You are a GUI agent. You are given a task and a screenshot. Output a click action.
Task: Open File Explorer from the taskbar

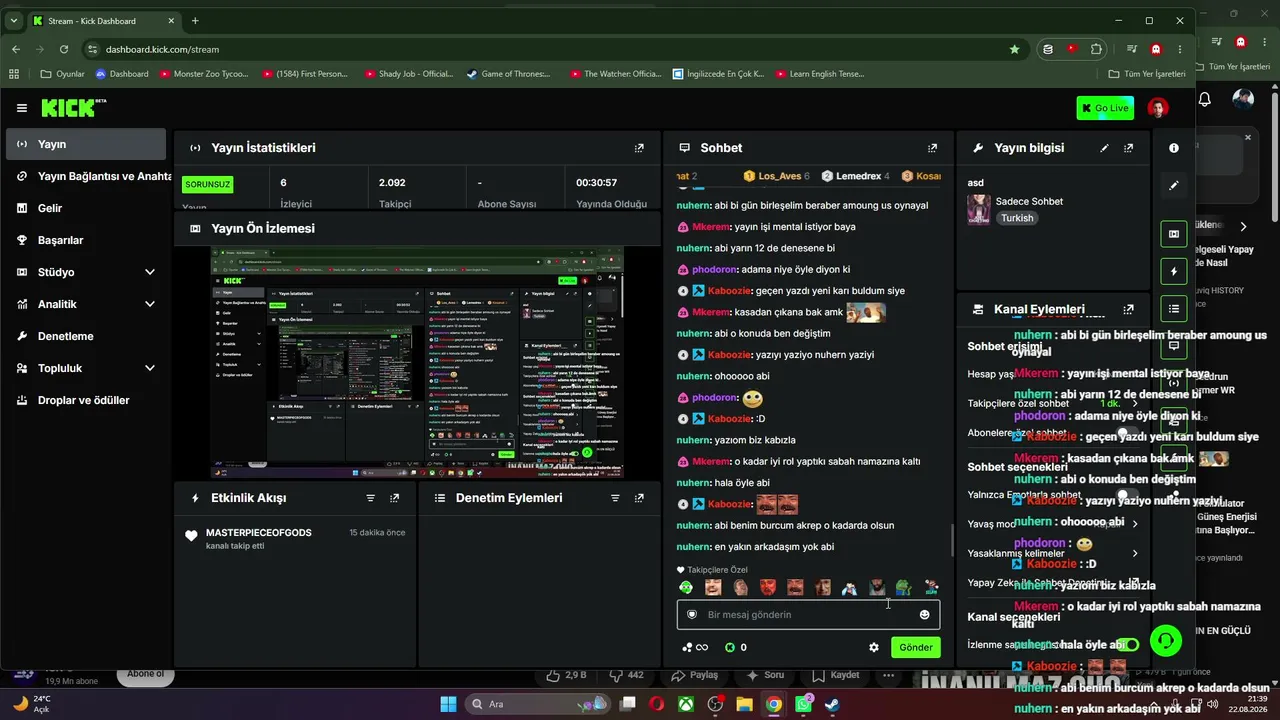(744, 704)
